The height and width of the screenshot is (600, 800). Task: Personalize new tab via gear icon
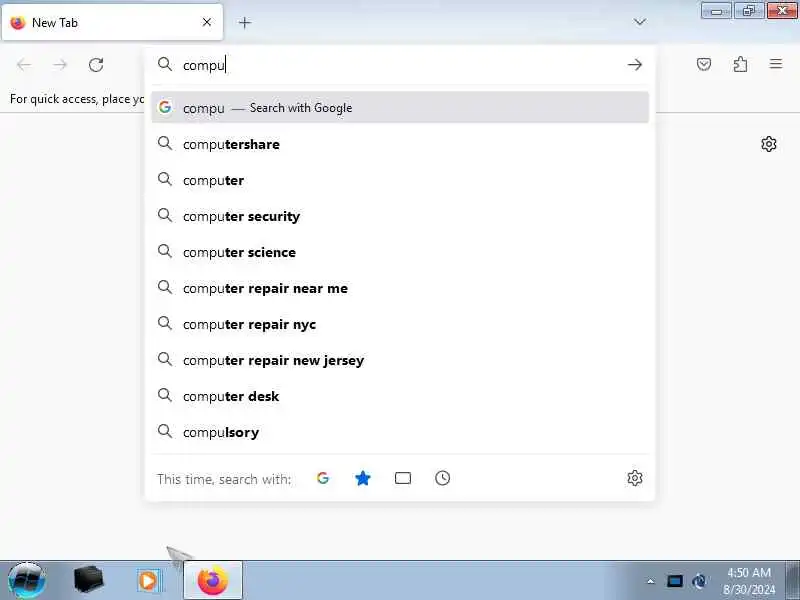click(768, 144)
